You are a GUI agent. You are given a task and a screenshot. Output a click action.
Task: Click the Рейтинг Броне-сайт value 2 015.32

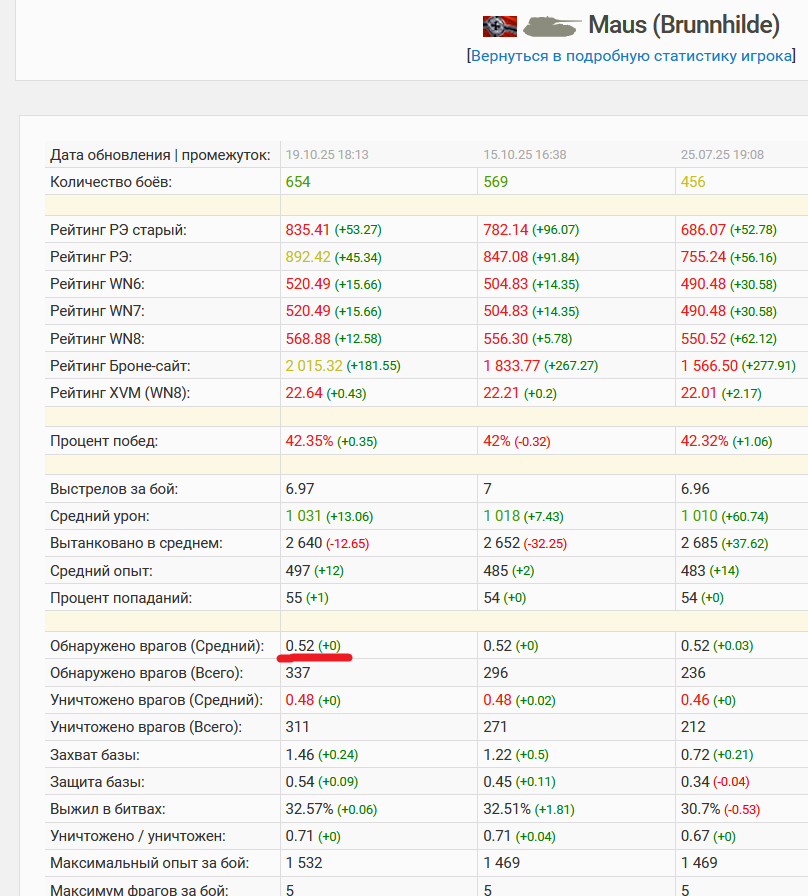pyautogui.click(x=314, y=366)
